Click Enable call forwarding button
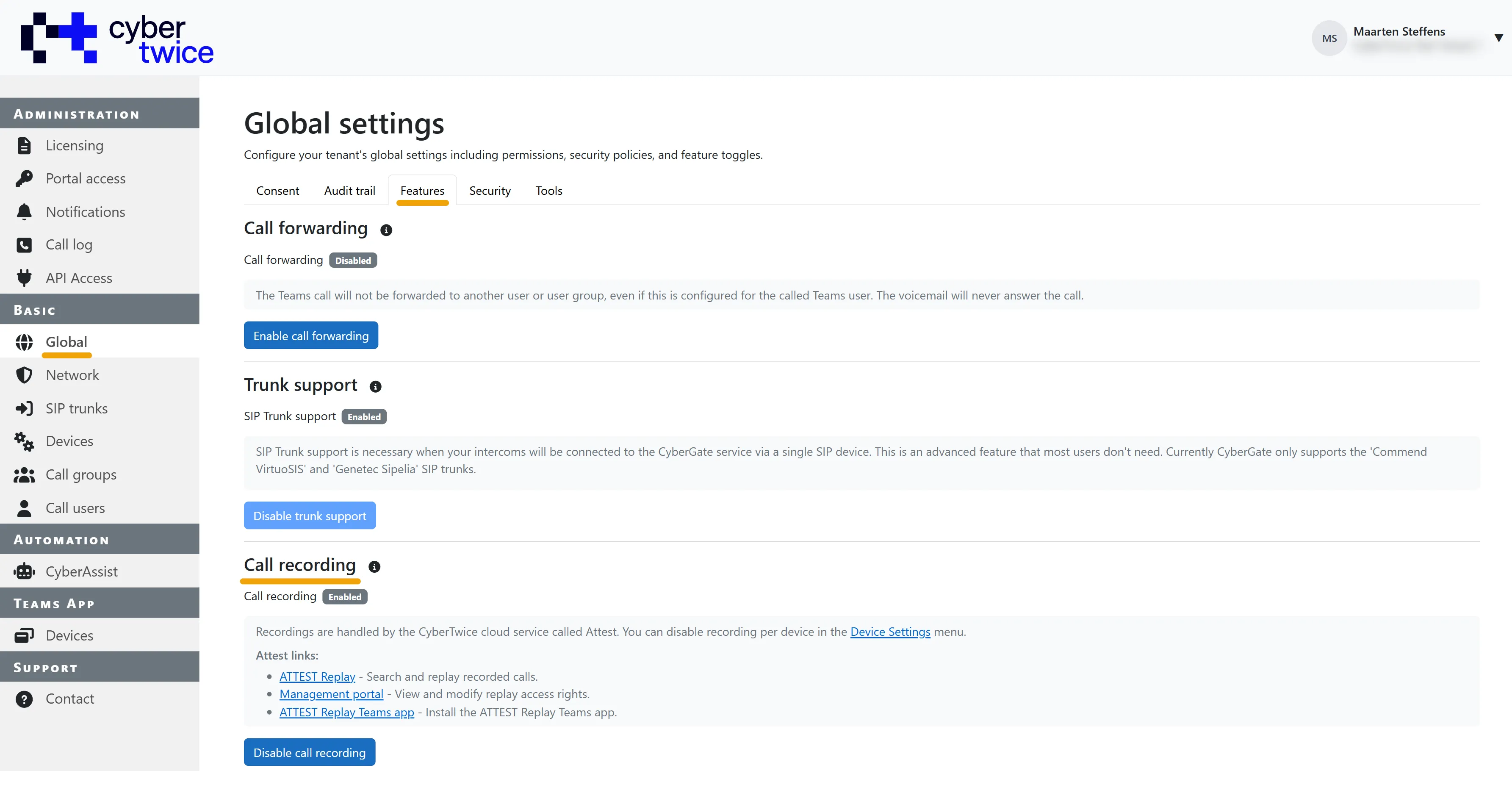Screen dimensions: 1512x793 [311, 336]
